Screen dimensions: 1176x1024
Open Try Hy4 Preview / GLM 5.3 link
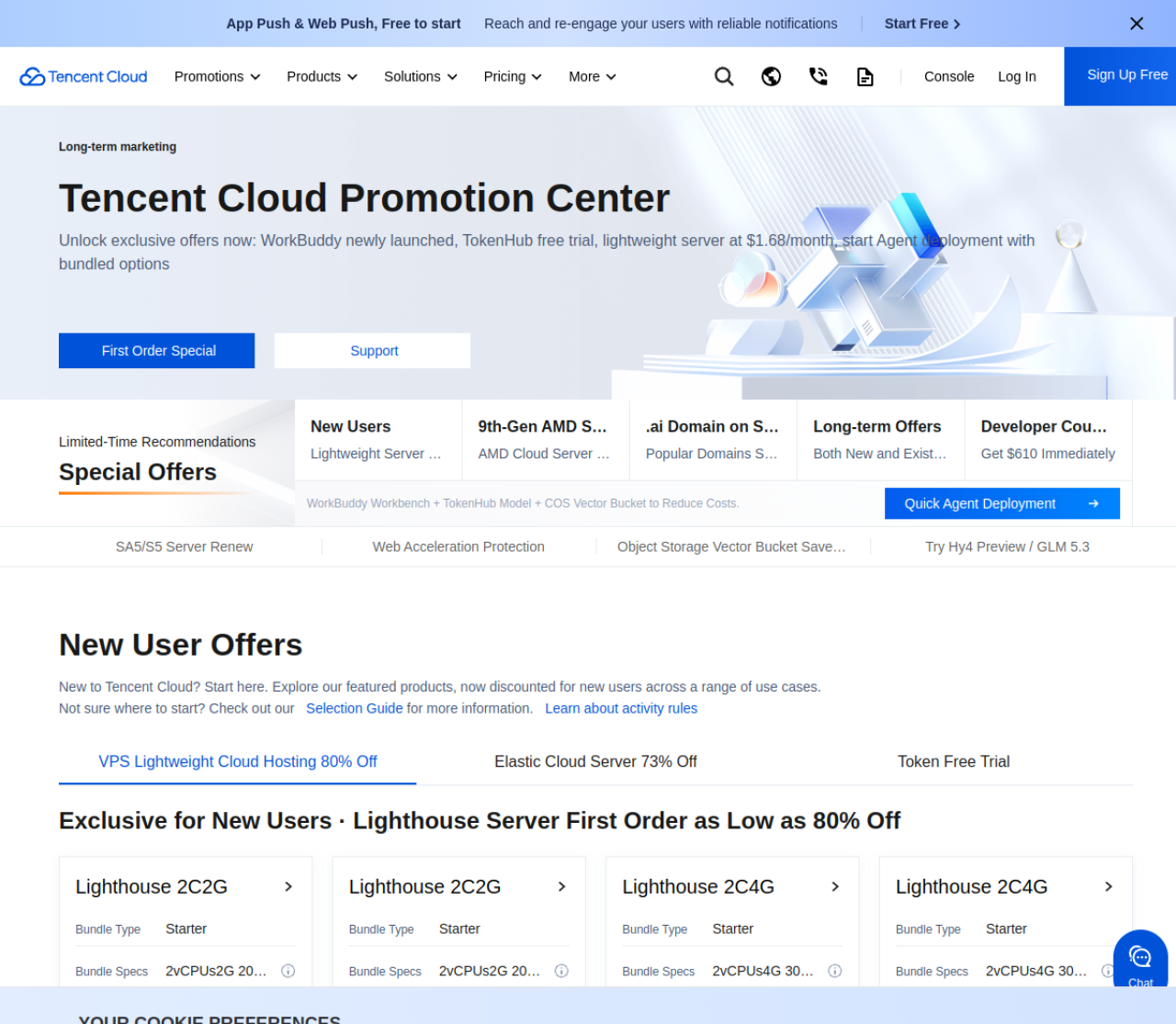coord(1007,546)
